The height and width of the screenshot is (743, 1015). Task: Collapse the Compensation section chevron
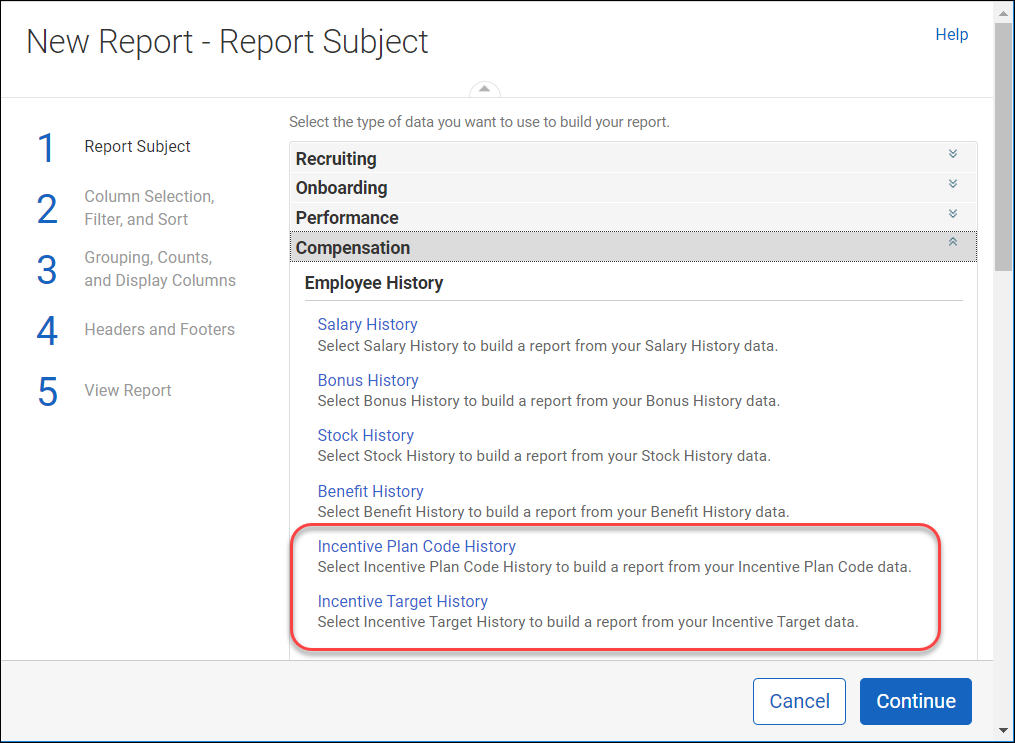951,244
